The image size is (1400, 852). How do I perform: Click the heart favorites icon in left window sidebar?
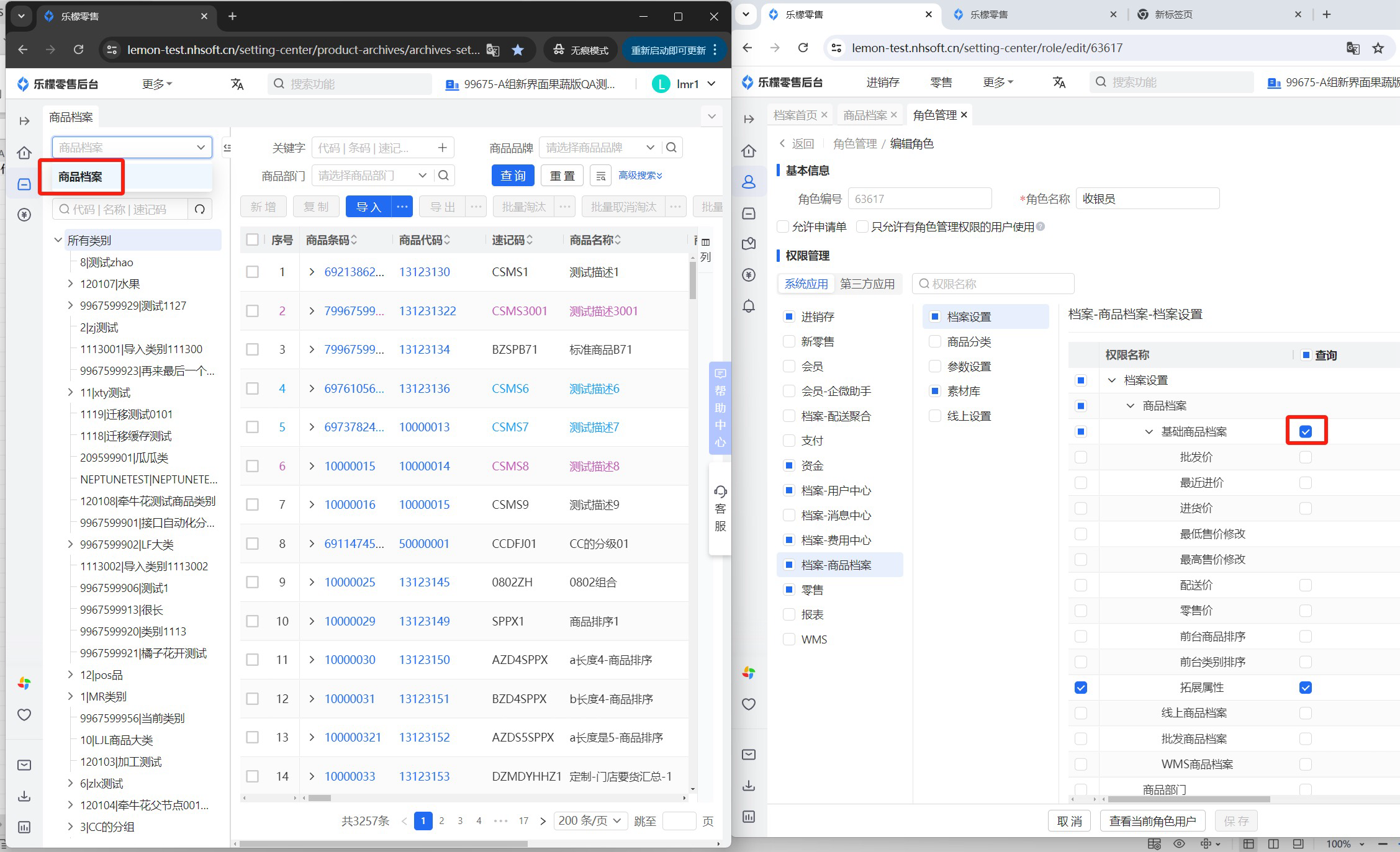click(x=24, y=715)
